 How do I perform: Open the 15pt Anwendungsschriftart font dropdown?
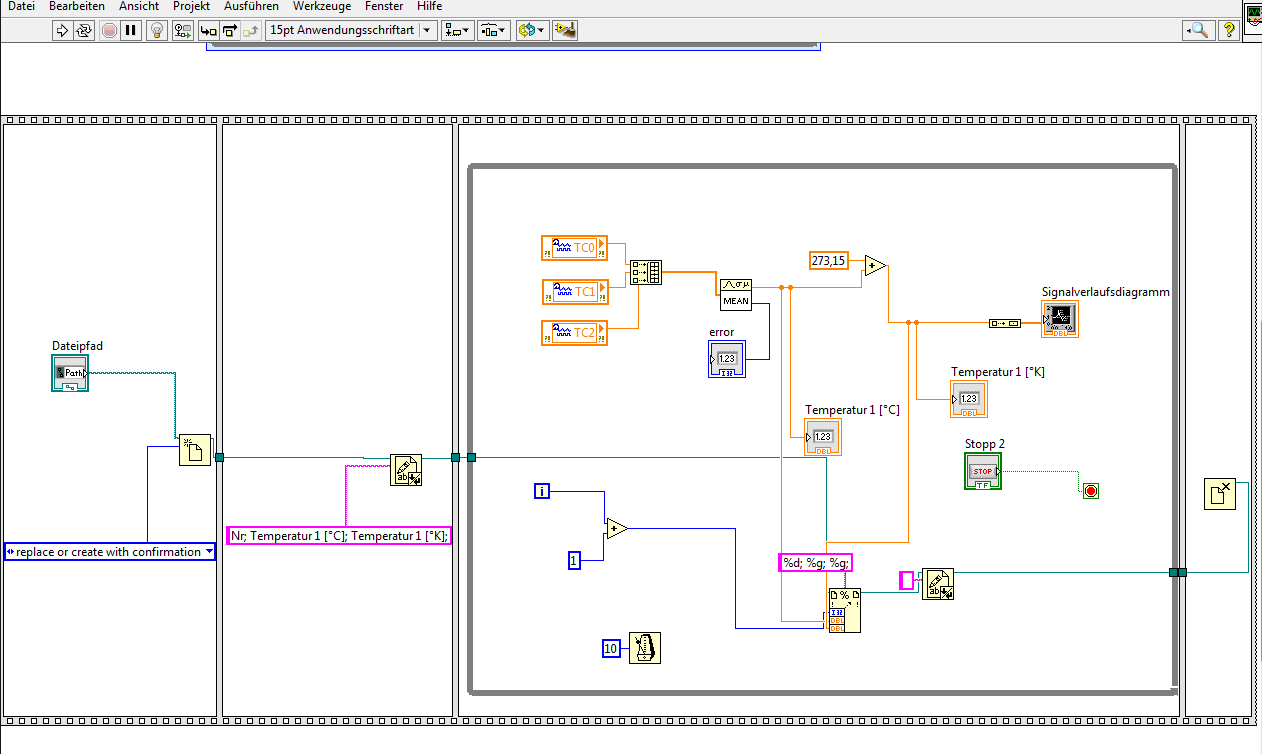point(352,30)
